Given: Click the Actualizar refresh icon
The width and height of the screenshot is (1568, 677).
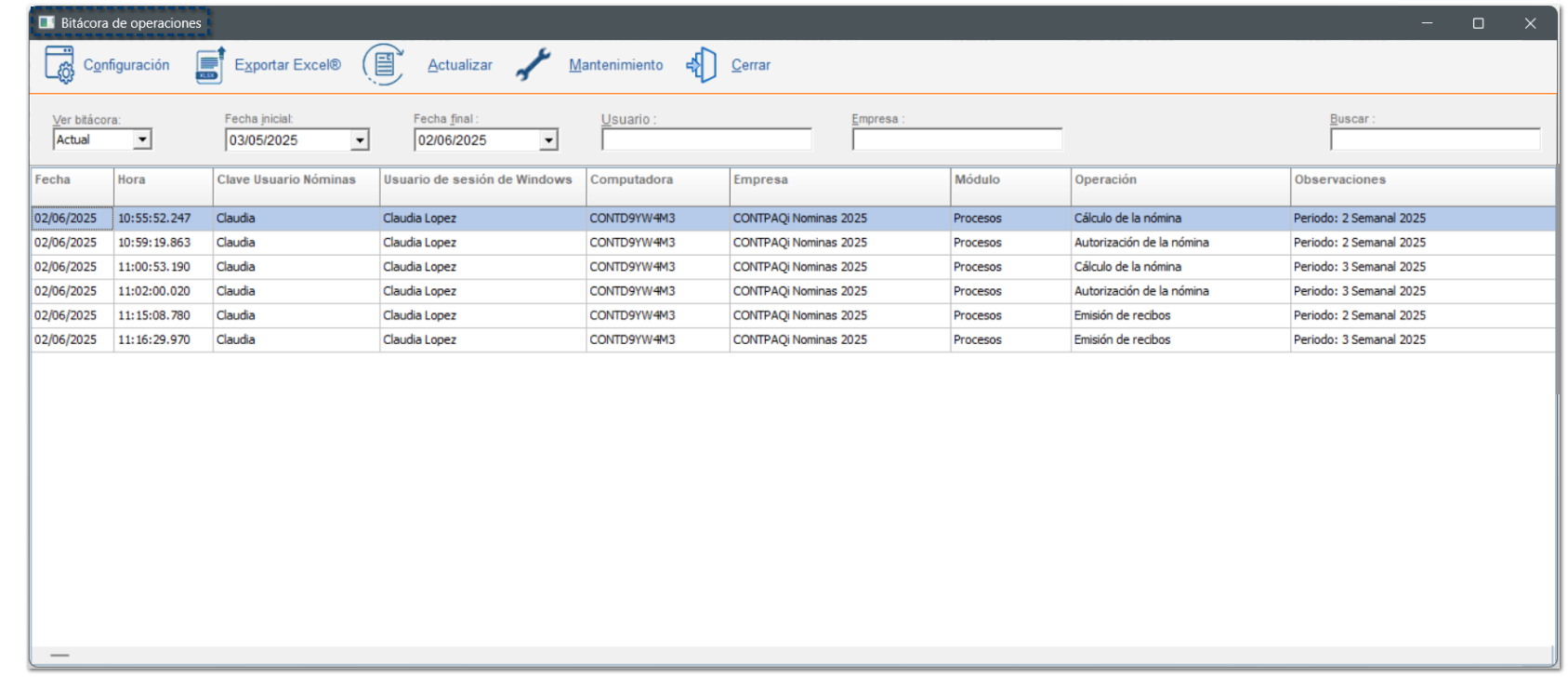Looking at the screenshot, I should click(383, 65).
